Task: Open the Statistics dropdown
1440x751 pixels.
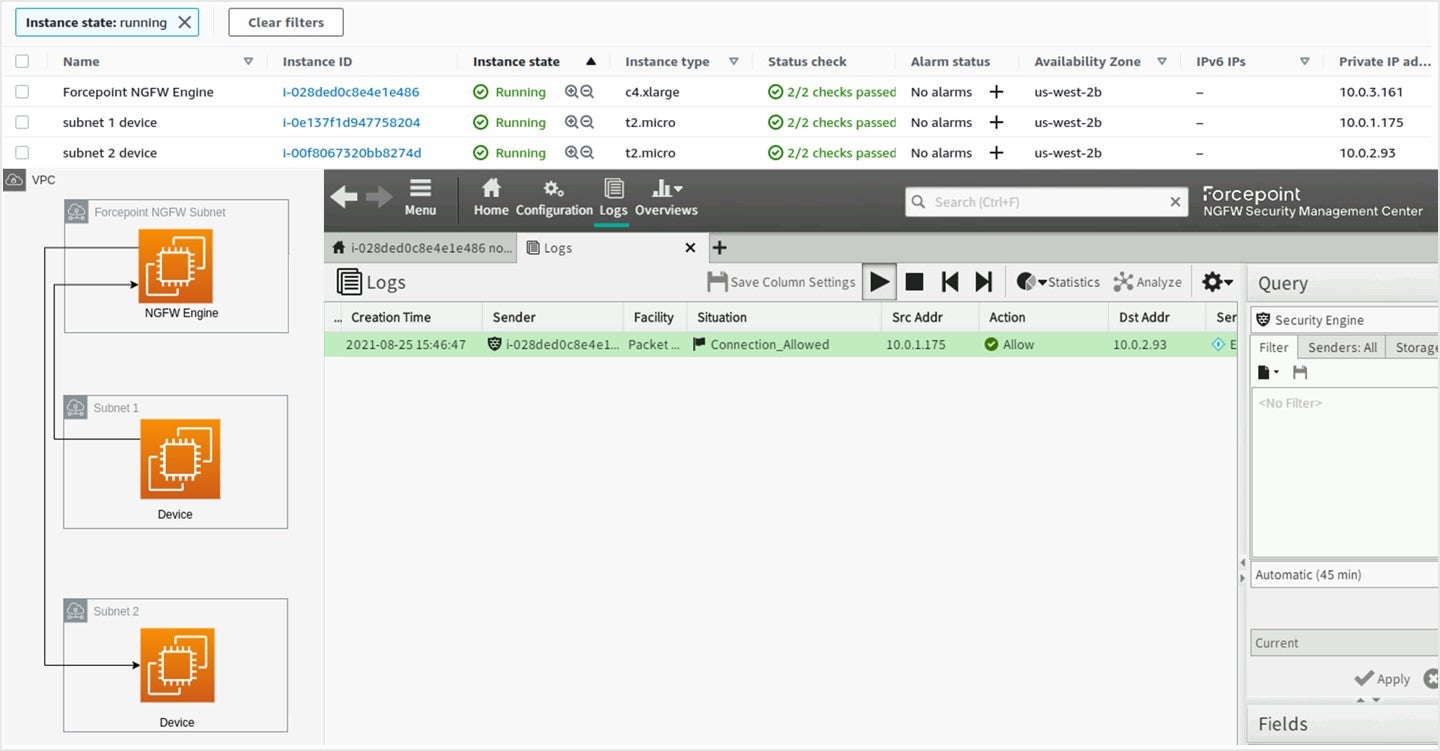Action: tap(1058, 282)
